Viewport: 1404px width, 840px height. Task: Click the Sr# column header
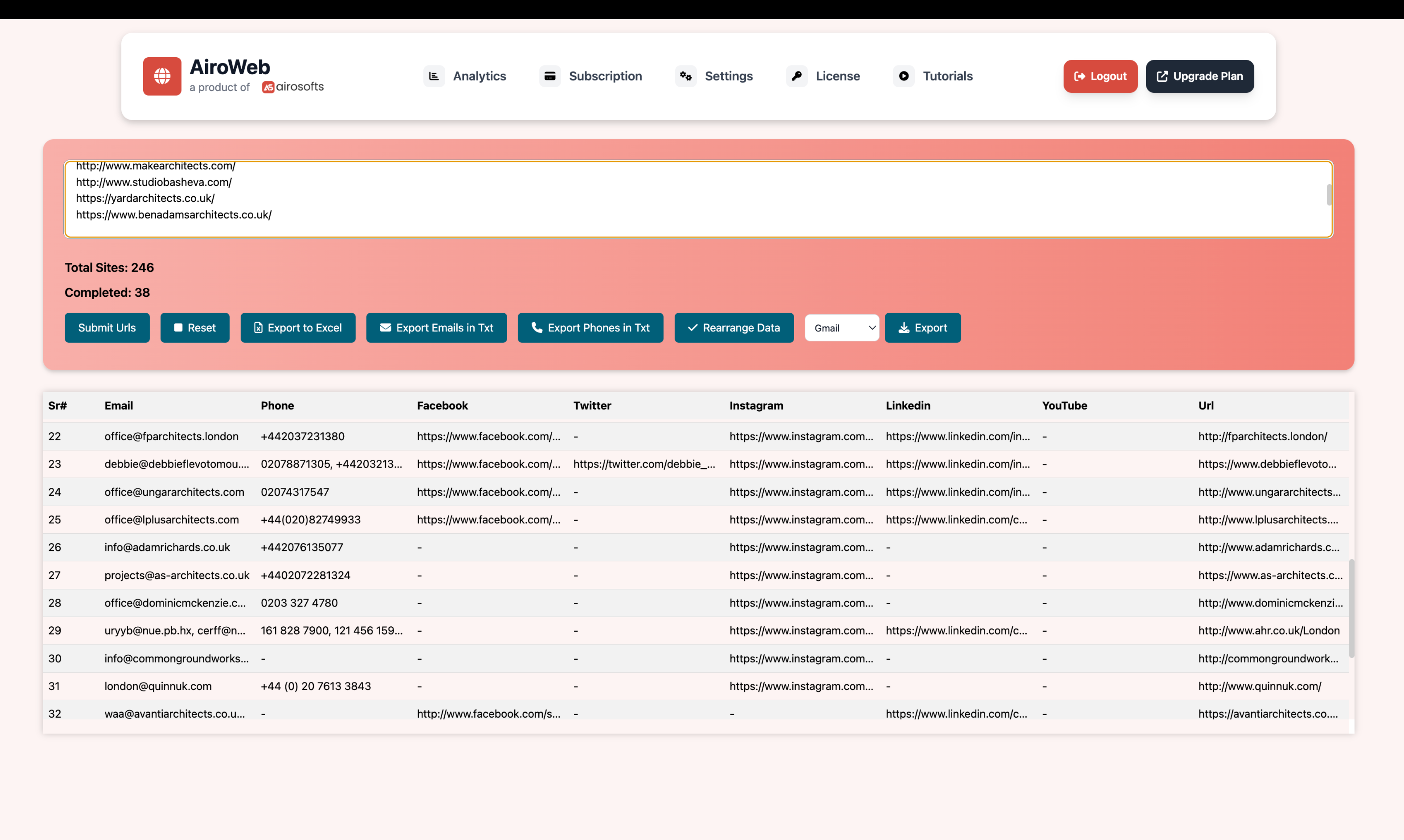click(x=57, y=405)
